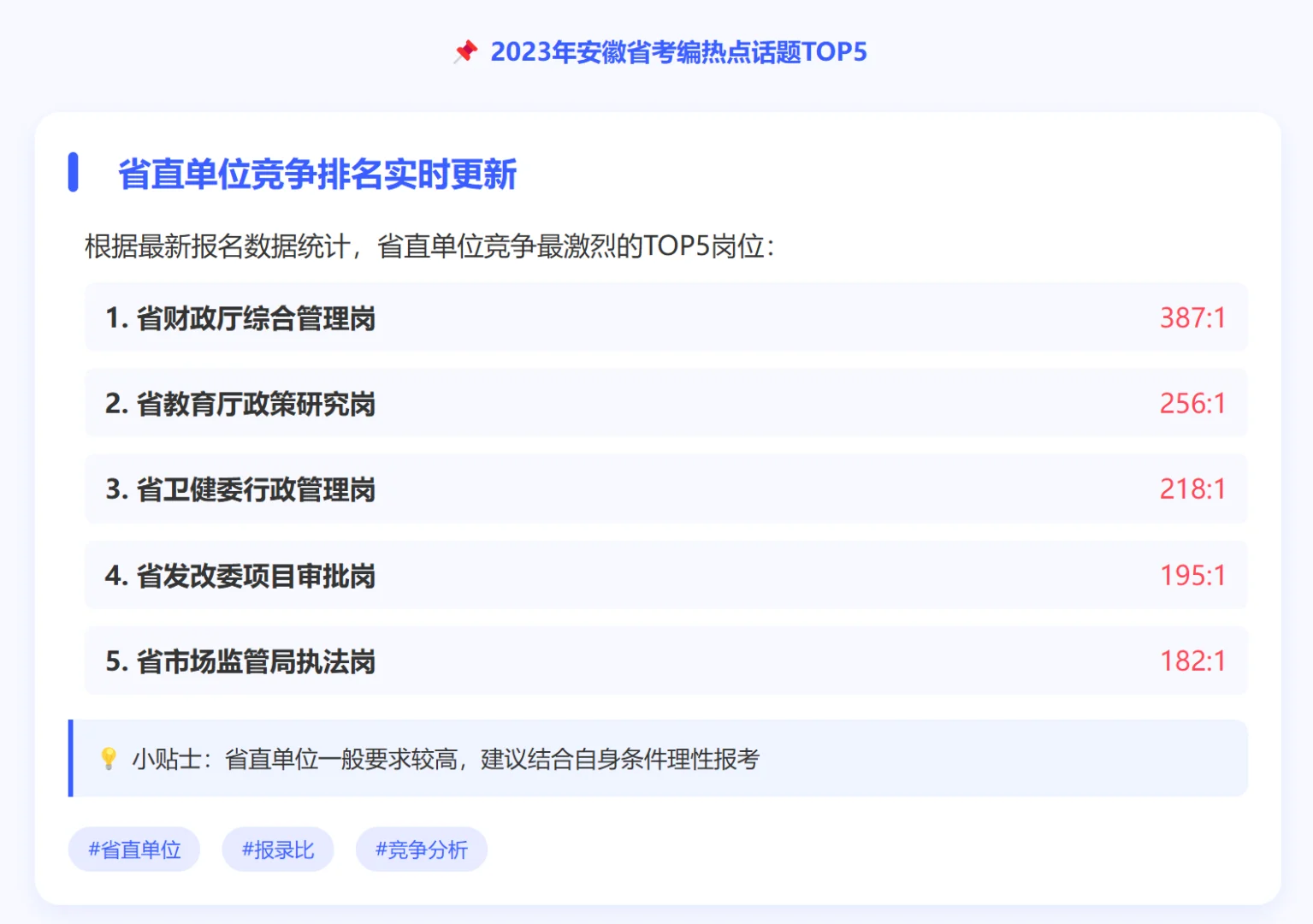The height and width of the screenshot is (924, 1313).
Task: Open the #省直单位 hashtag
Action: pos(134,850)
